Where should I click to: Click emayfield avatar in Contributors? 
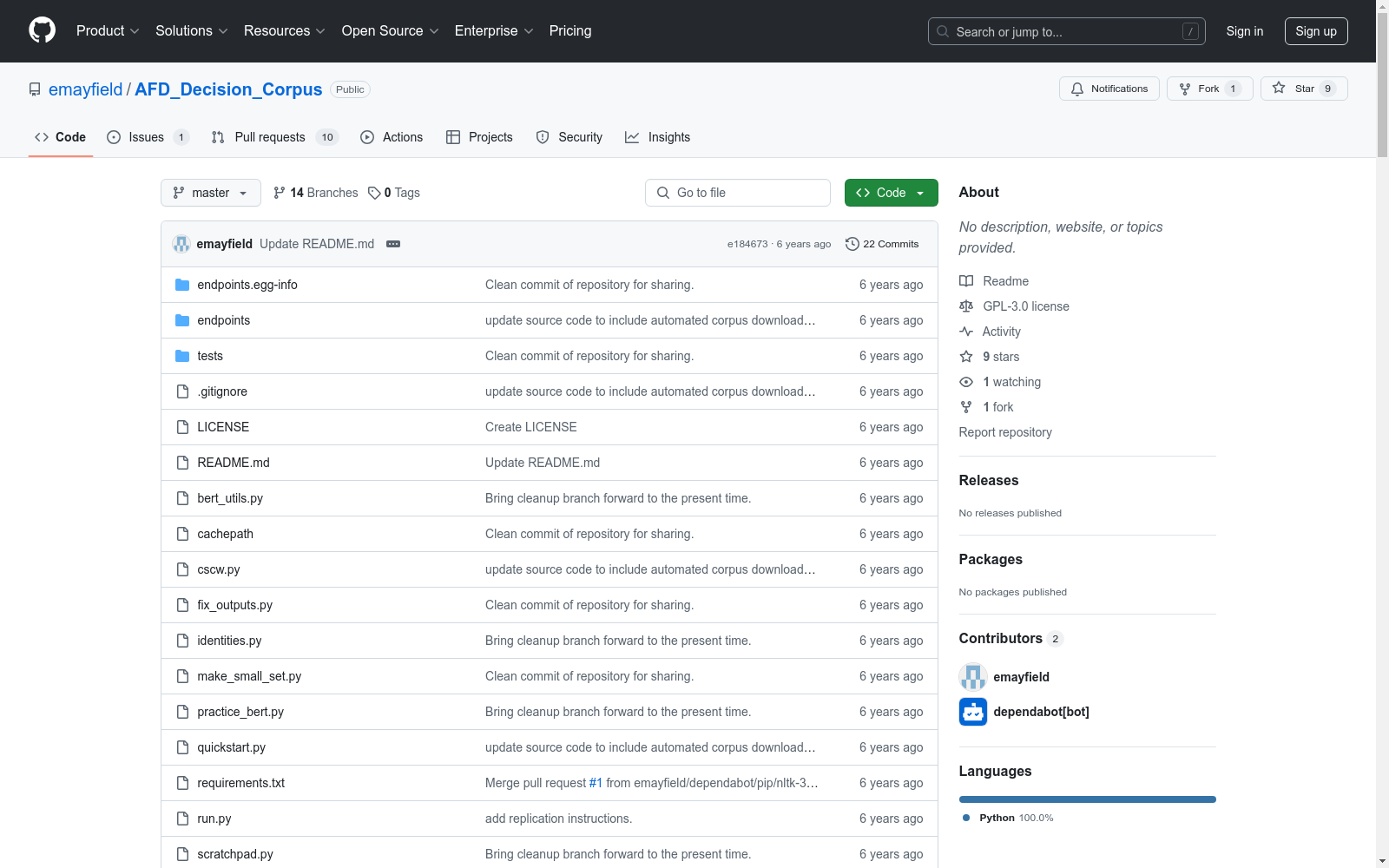pos(973,677)
